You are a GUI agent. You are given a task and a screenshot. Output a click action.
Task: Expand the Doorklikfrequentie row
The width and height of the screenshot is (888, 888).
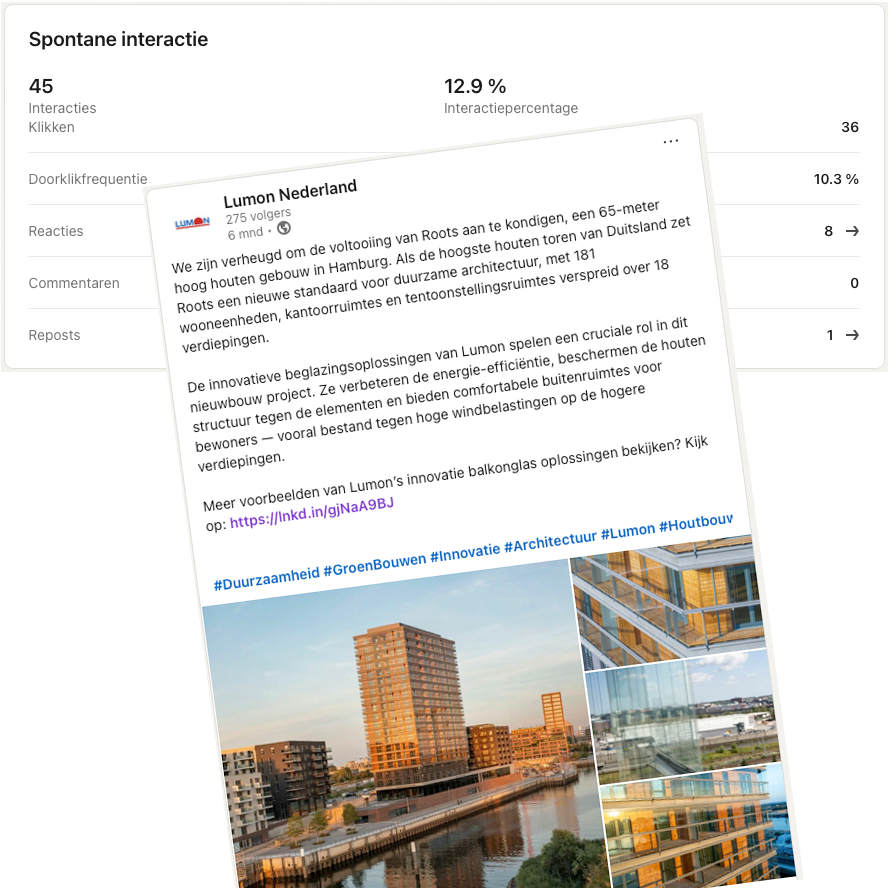[88, 179]
